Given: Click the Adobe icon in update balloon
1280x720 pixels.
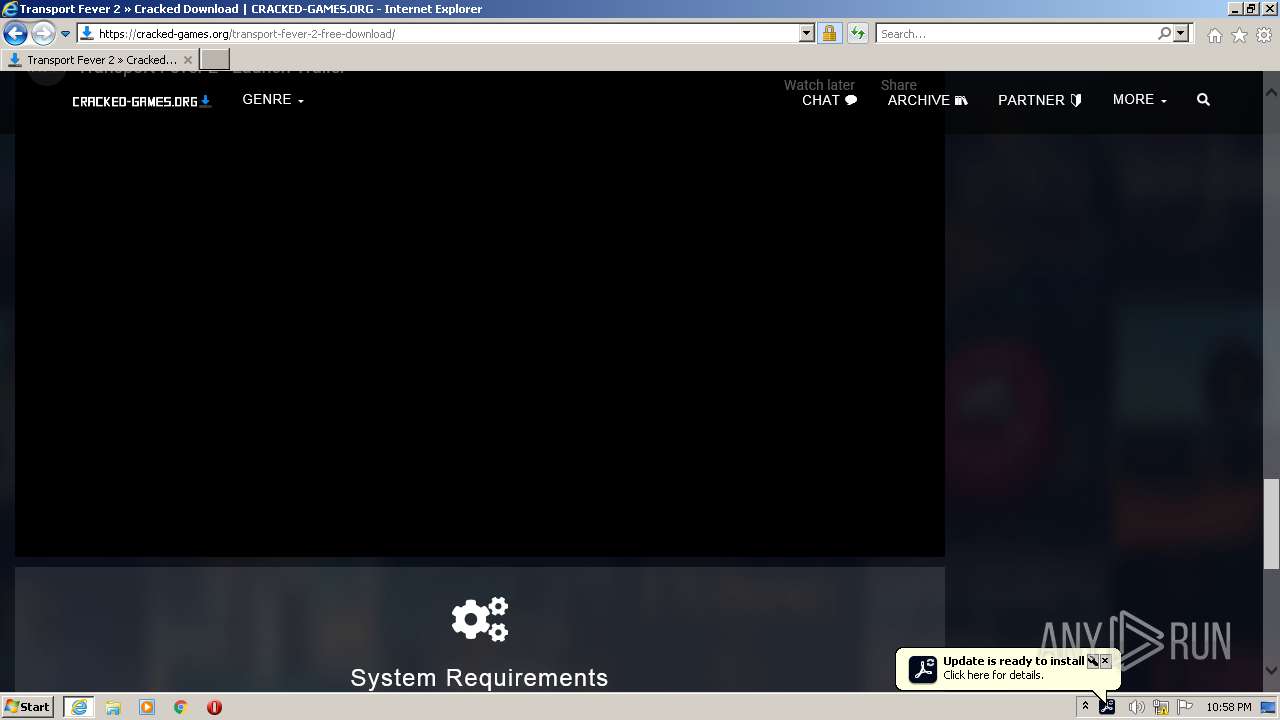Looking at the screenshot, I should point(923,669).
